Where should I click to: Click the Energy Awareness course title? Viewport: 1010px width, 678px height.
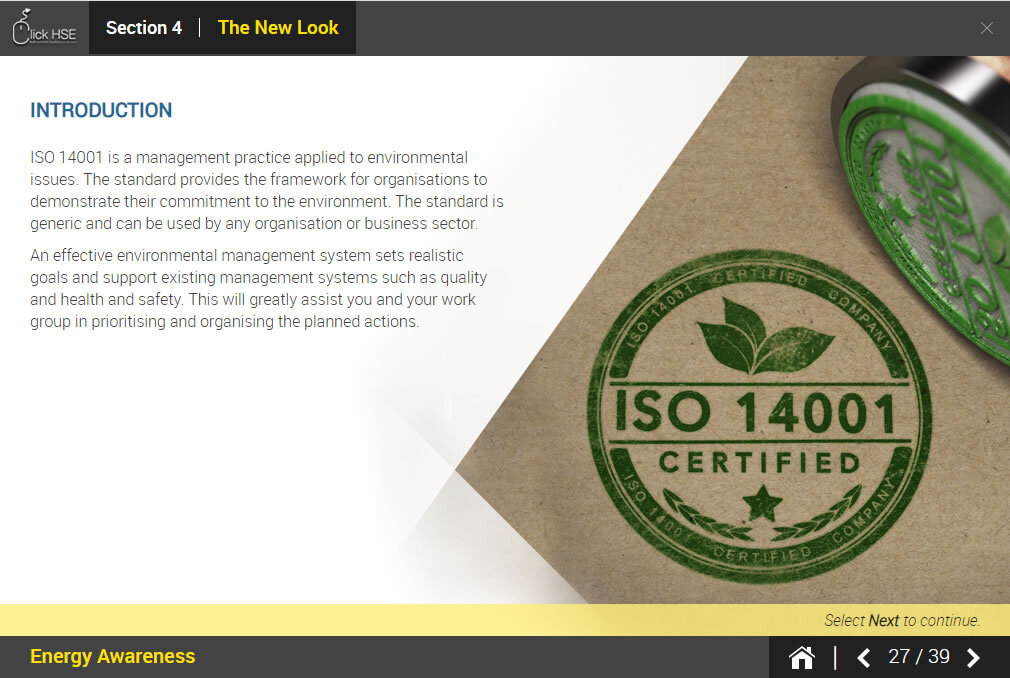click(113, 657)
